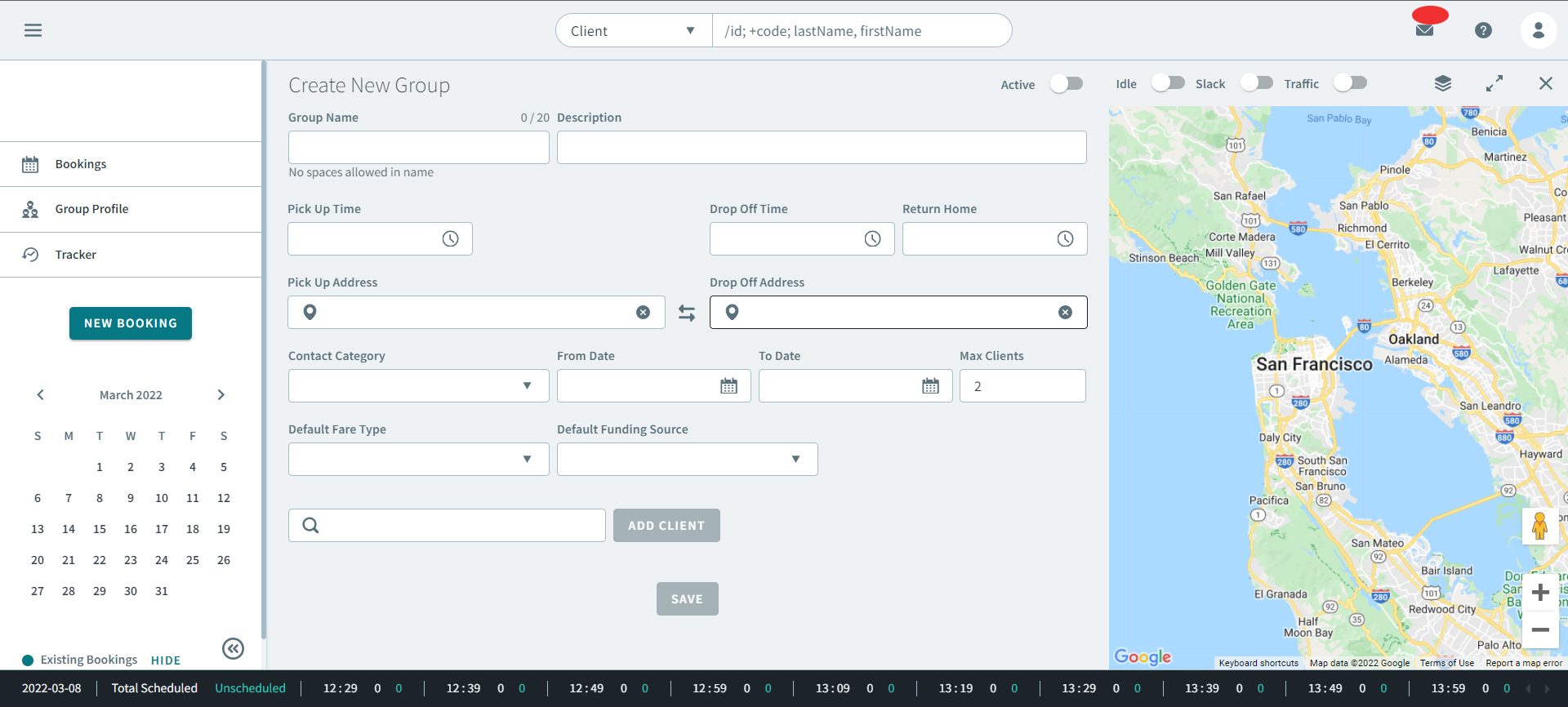Expand the map to fullscreen
The image size is (1568, 707).
point(1494,83)
